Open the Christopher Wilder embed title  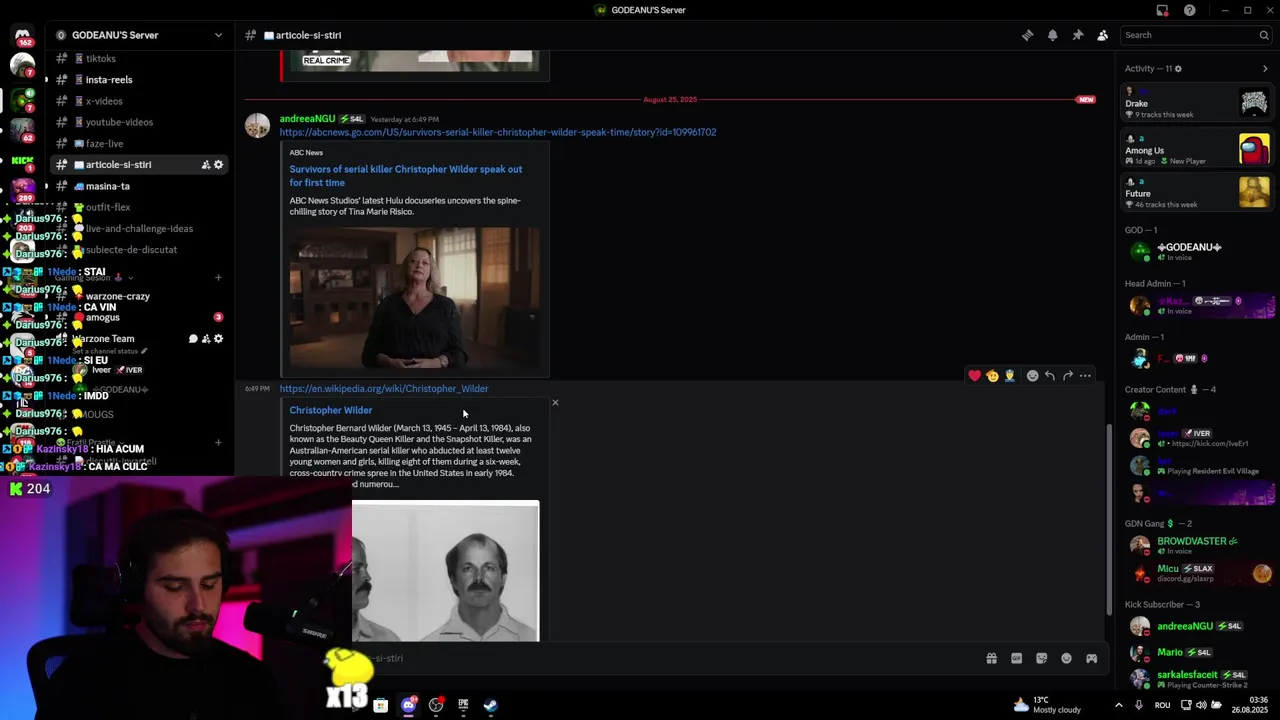coord(331,410)
